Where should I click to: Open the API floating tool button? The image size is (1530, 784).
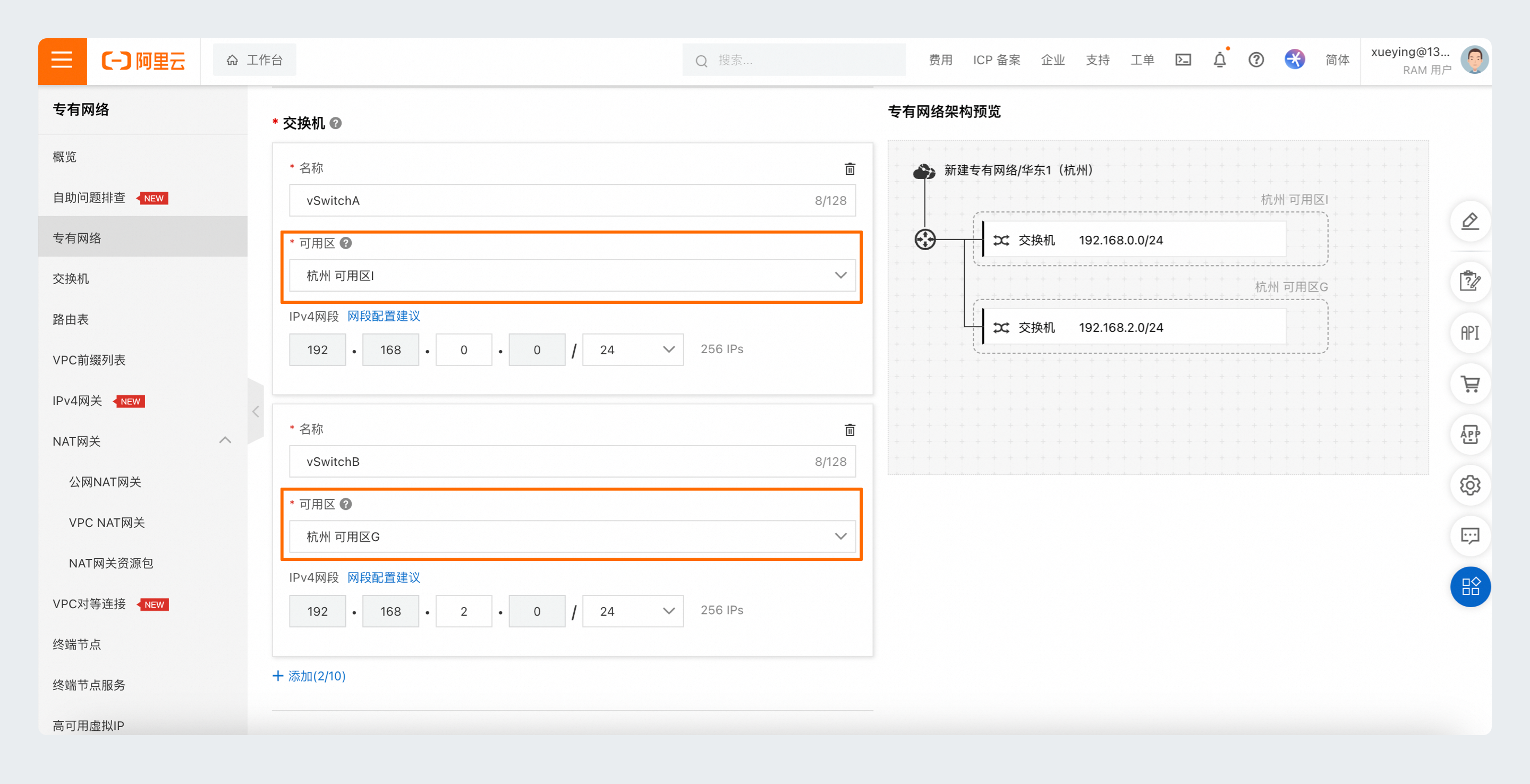[x=1469, y=333]
